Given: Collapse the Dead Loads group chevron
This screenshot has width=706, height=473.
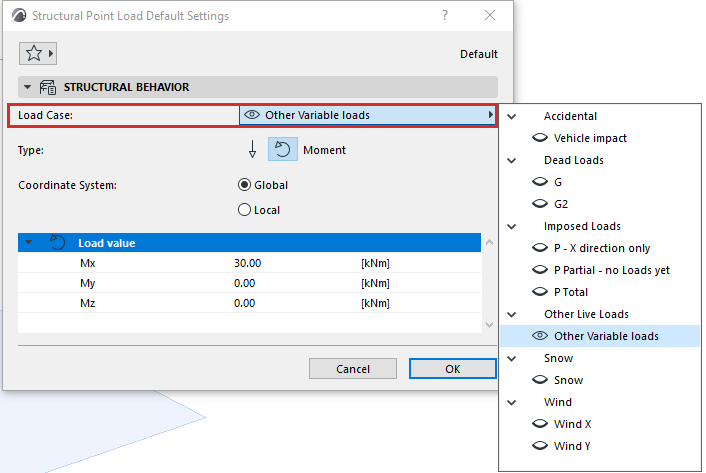Looking at the screenshot, I should pyautogui.click(x=511, y=161).
